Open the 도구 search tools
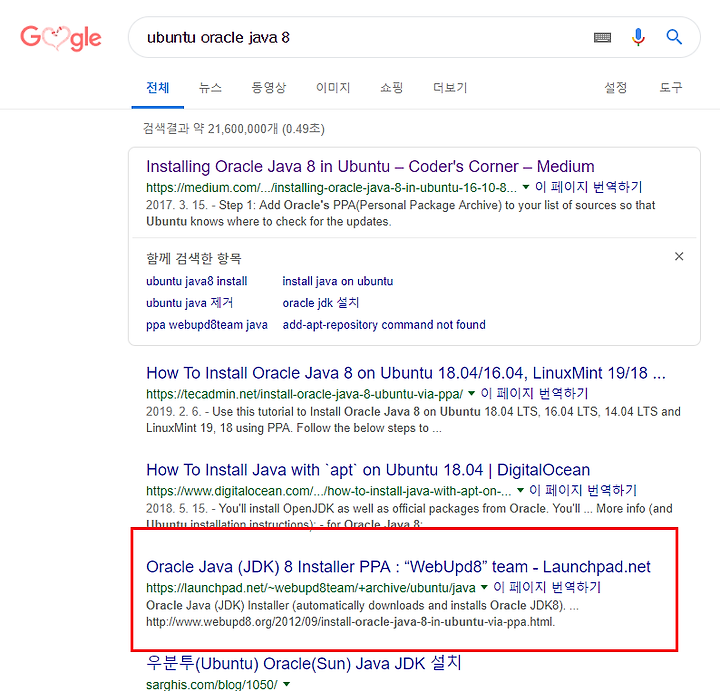 point(671,87)
